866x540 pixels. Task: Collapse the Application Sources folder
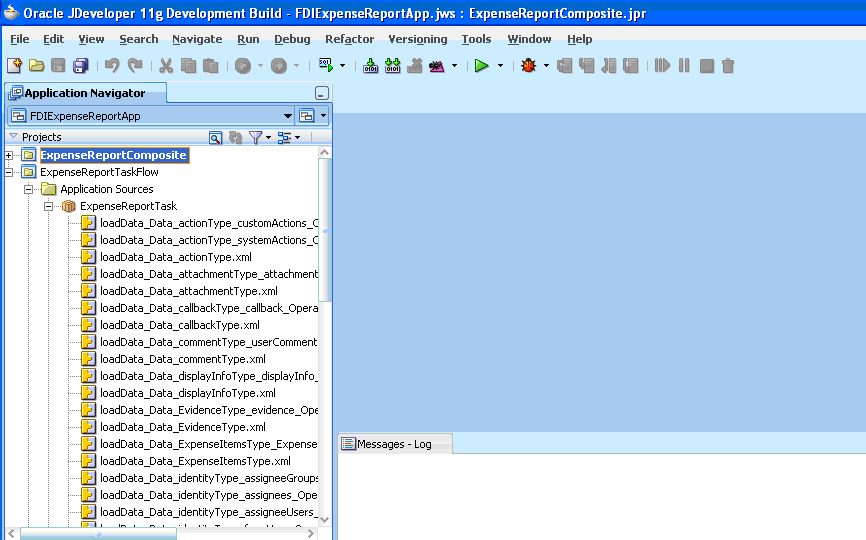[x=28, y=190]
